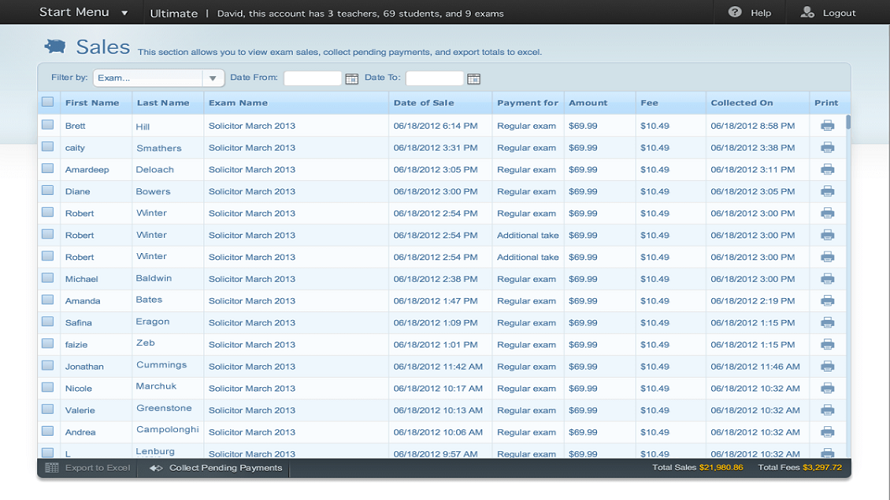Click the 06/18/2012 2:19 PM collected time
Screen dimensions: 890x500
click(x=753, y=300)
